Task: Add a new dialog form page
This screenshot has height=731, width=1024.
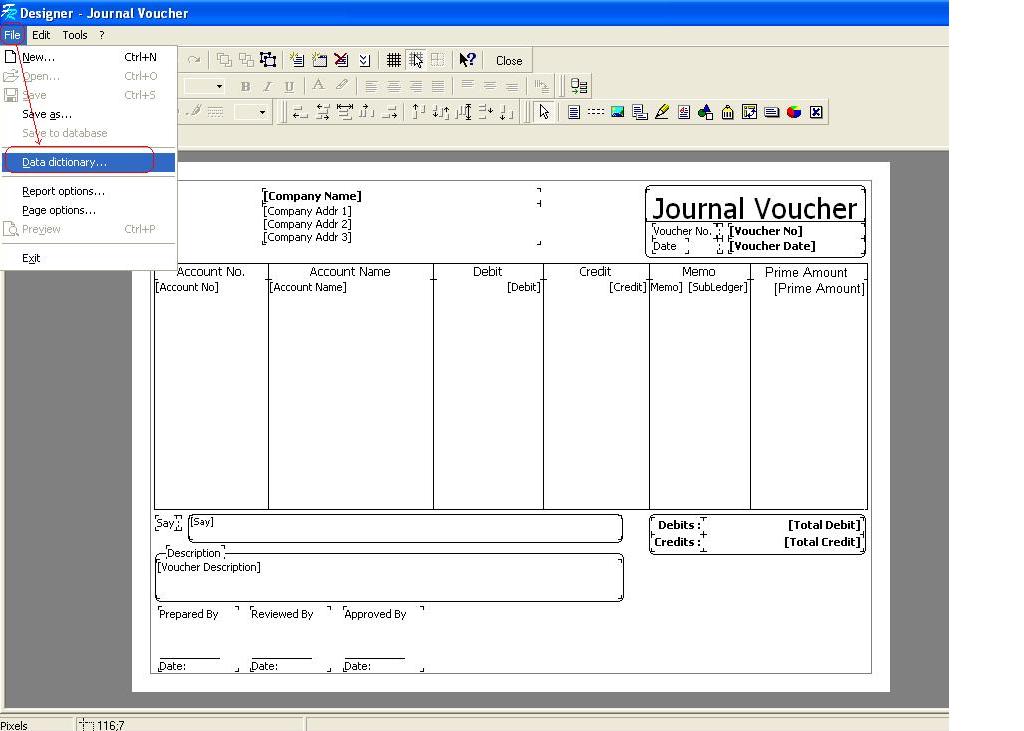Action: pyautogui.click(x=319, y=60)
